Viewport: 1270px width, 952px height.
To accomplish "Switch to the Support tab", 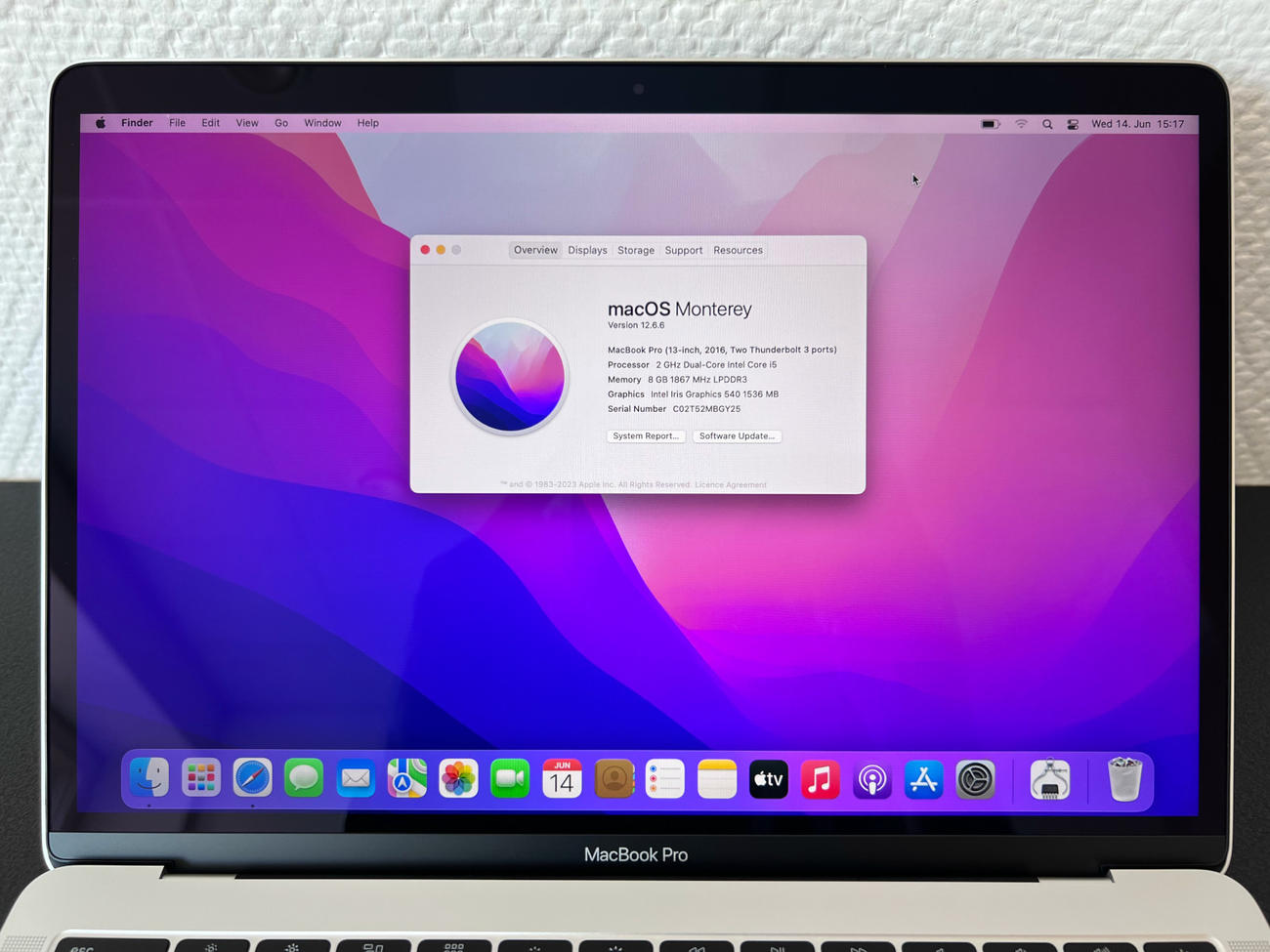I will pos(684,250).
